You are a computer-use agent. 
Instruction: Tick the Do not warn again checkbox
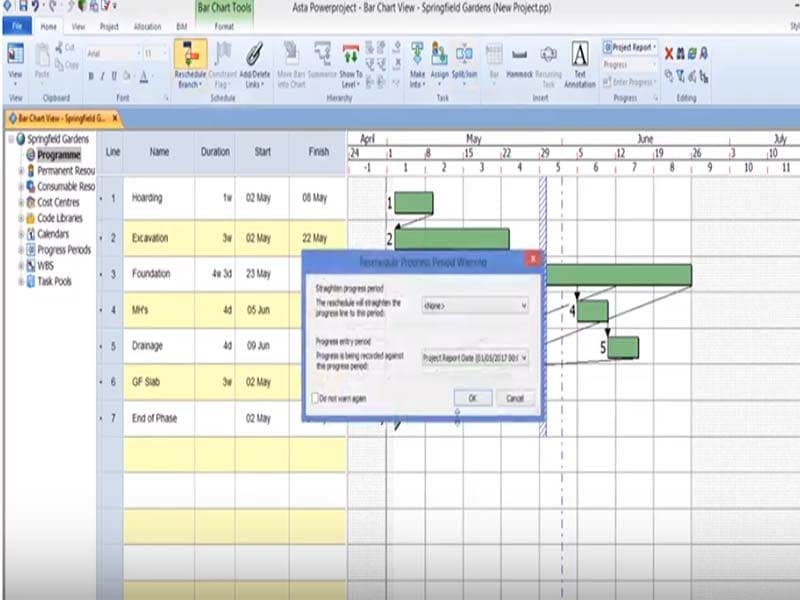[315, 397]
